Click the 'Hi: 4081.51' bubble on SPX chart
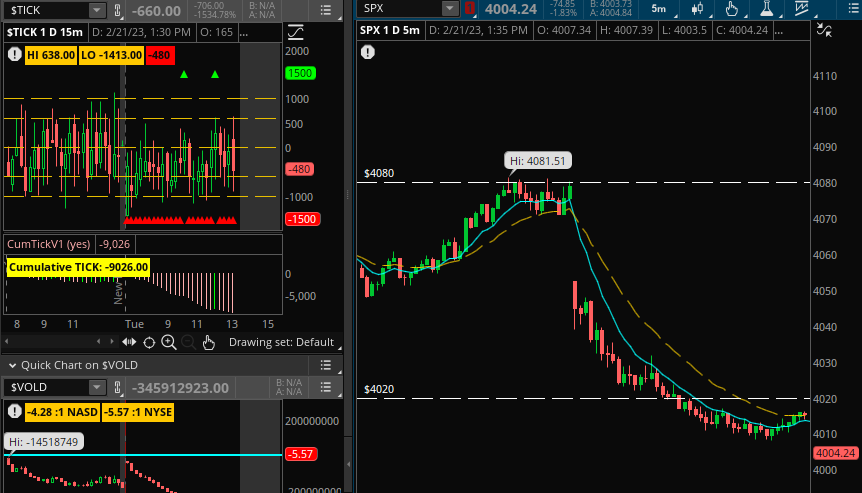This screenshot has width=862, height=493. point(538,161)
